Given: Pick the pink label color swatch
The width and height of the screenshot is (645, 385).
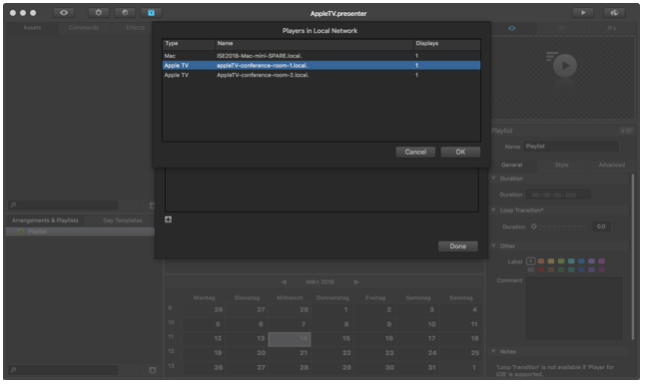Looking at the screenshot, I should click(601, 261).
